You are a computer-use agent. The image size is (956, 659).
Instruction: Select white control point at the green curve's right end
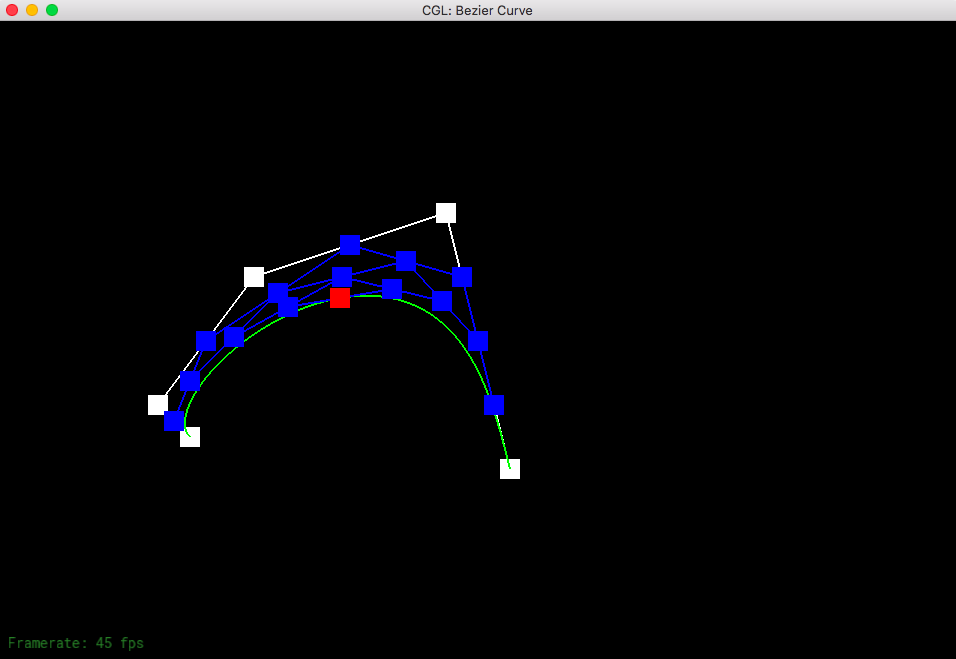(510, 469)
